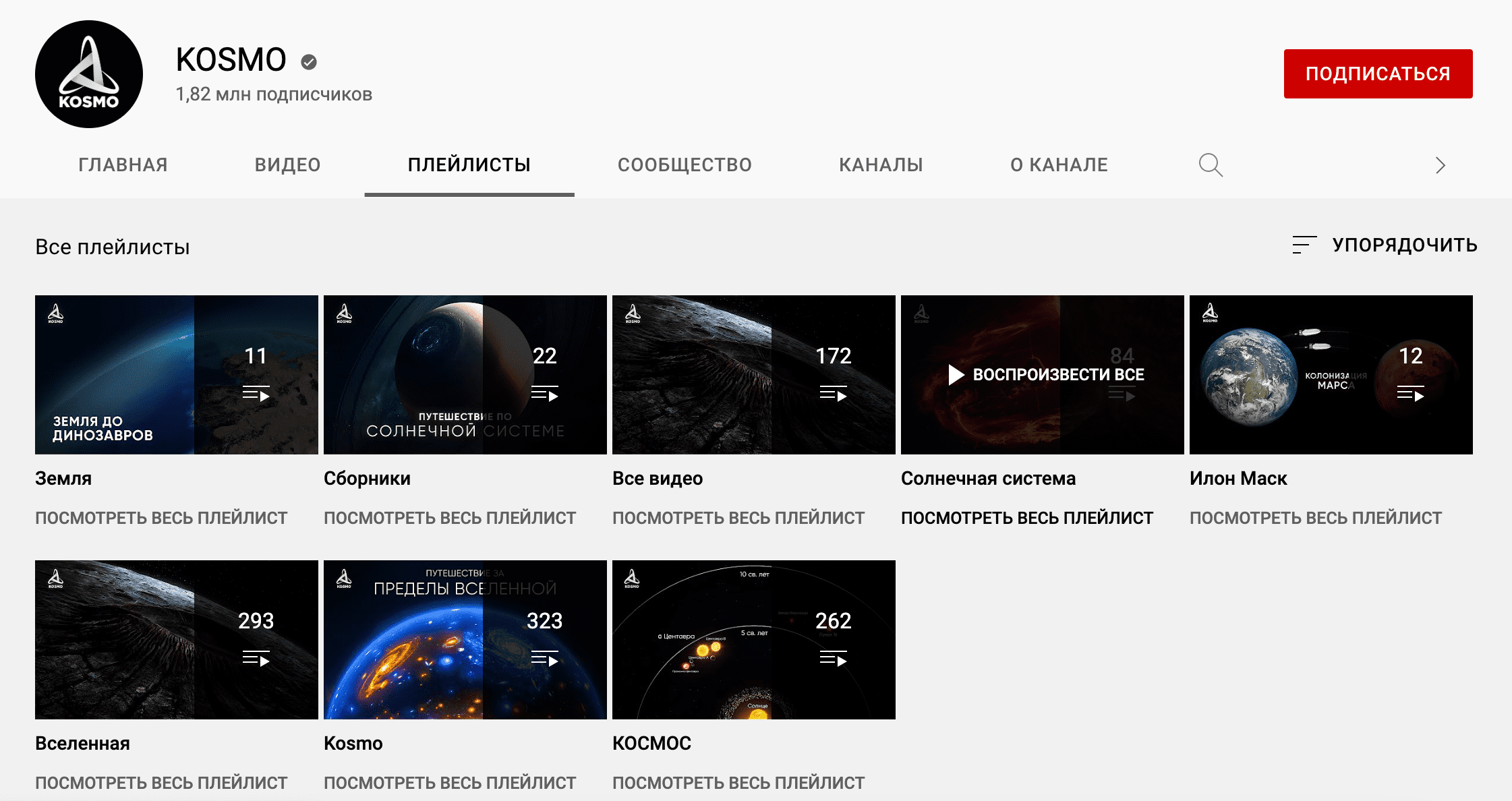The width and height of the screenshot is (1512, 801).
Task: Open the Упорядочить sort dropdown
Action: 1385,245
